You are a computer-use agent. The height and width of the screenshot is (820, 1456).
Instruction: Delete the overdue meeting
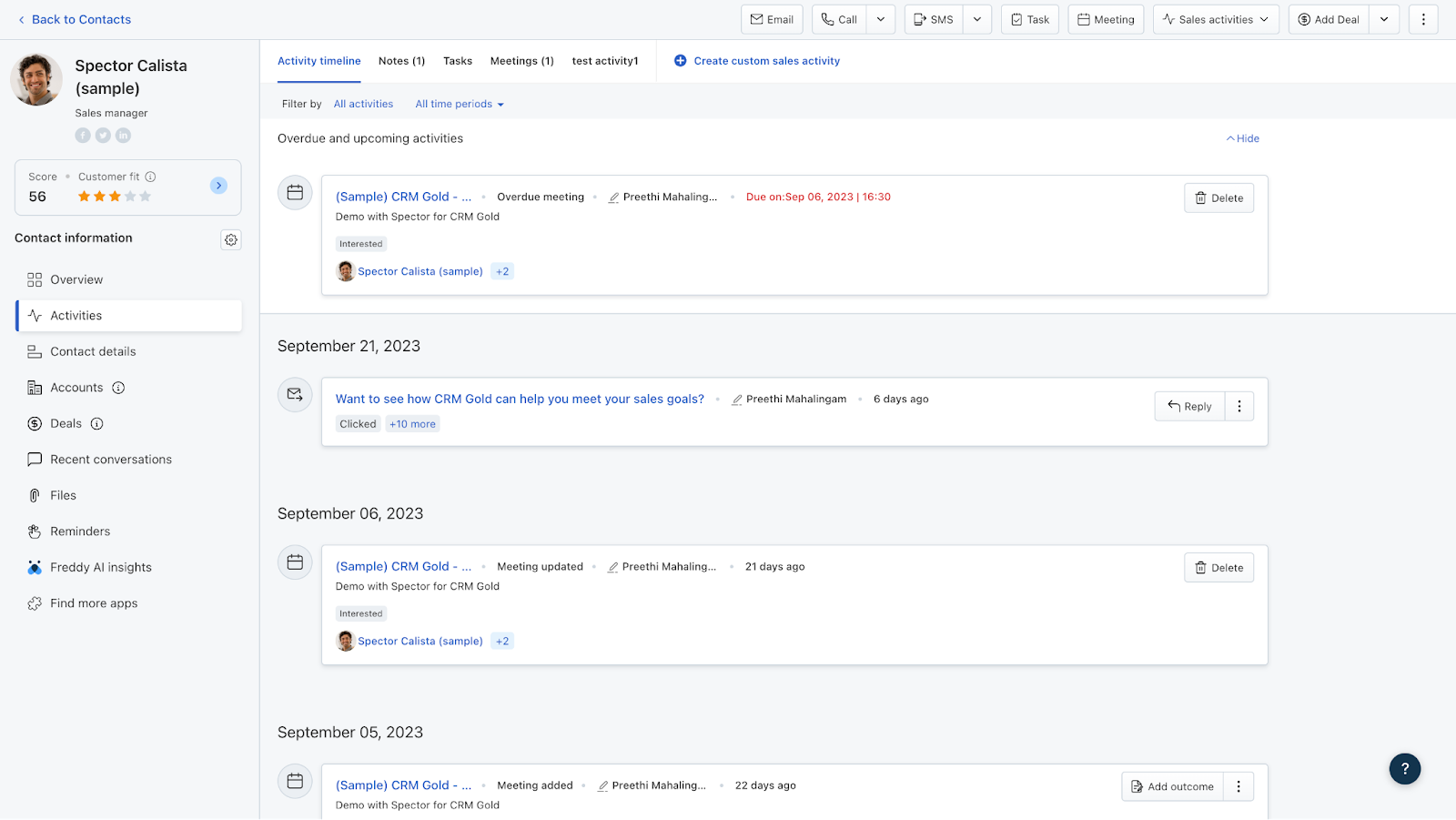1218,198
